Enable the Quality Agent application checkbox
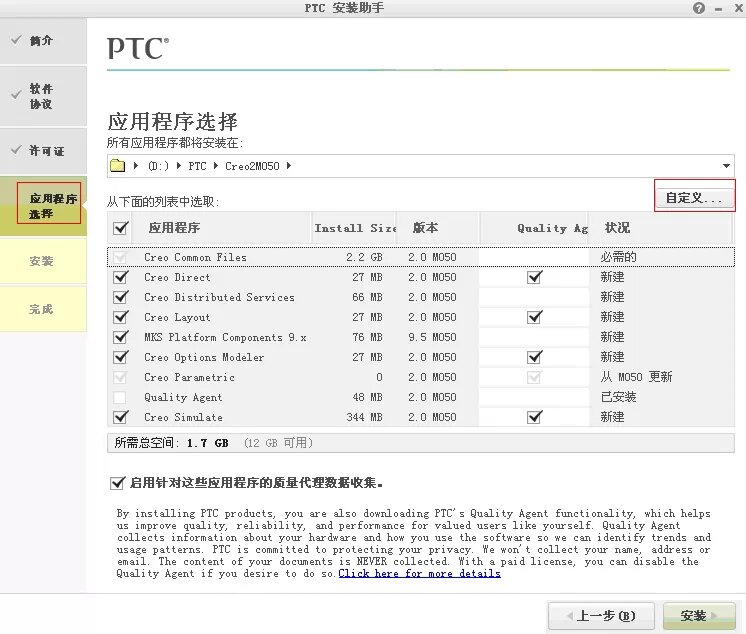 point(121,397)
